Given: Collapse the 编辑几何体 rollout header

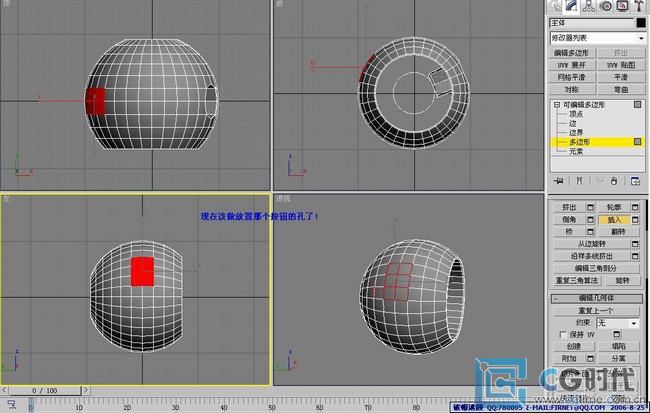Looking at the screenshot, I should [596, 298].
